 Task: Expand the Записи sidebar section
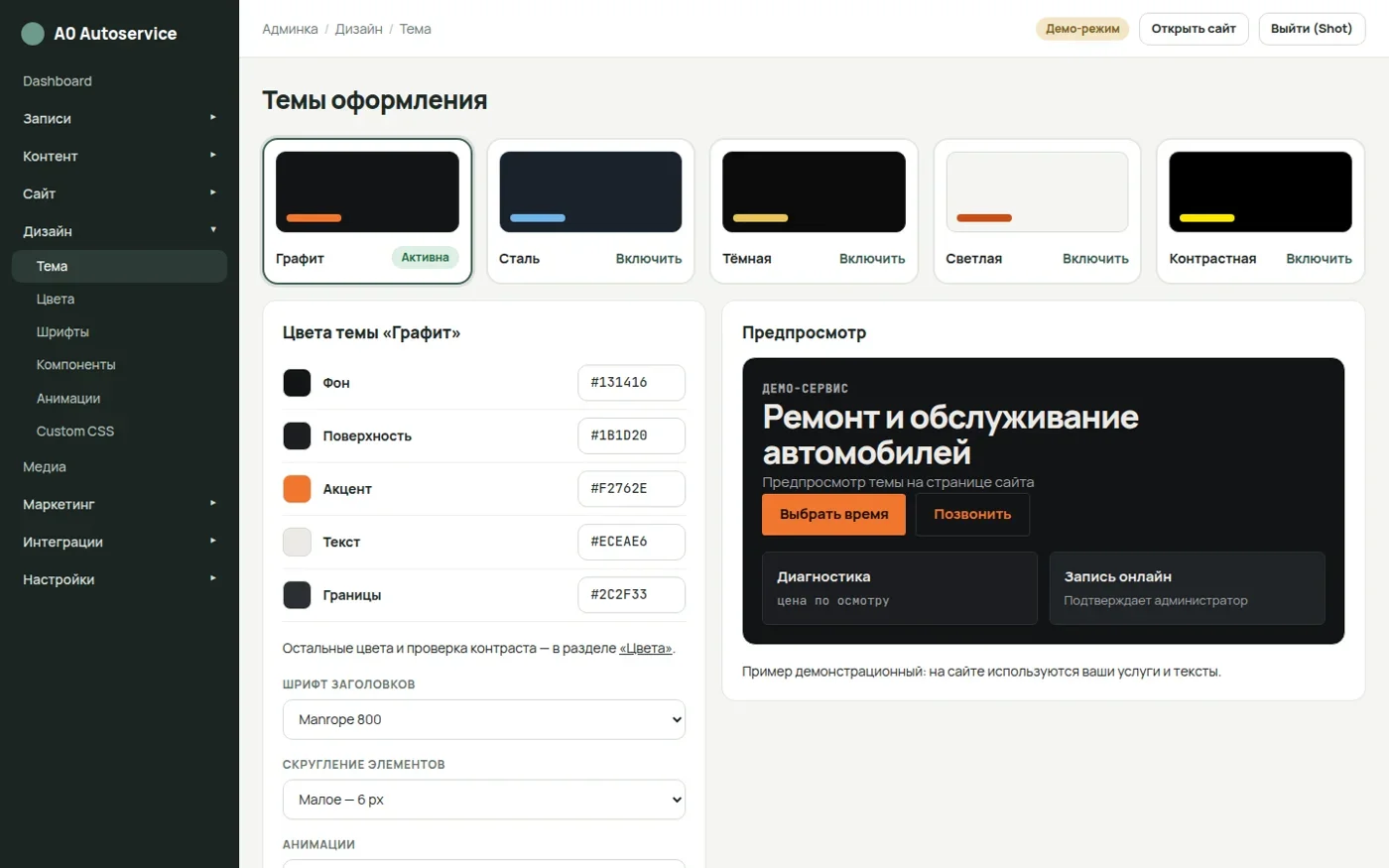(x=119, y=118)
